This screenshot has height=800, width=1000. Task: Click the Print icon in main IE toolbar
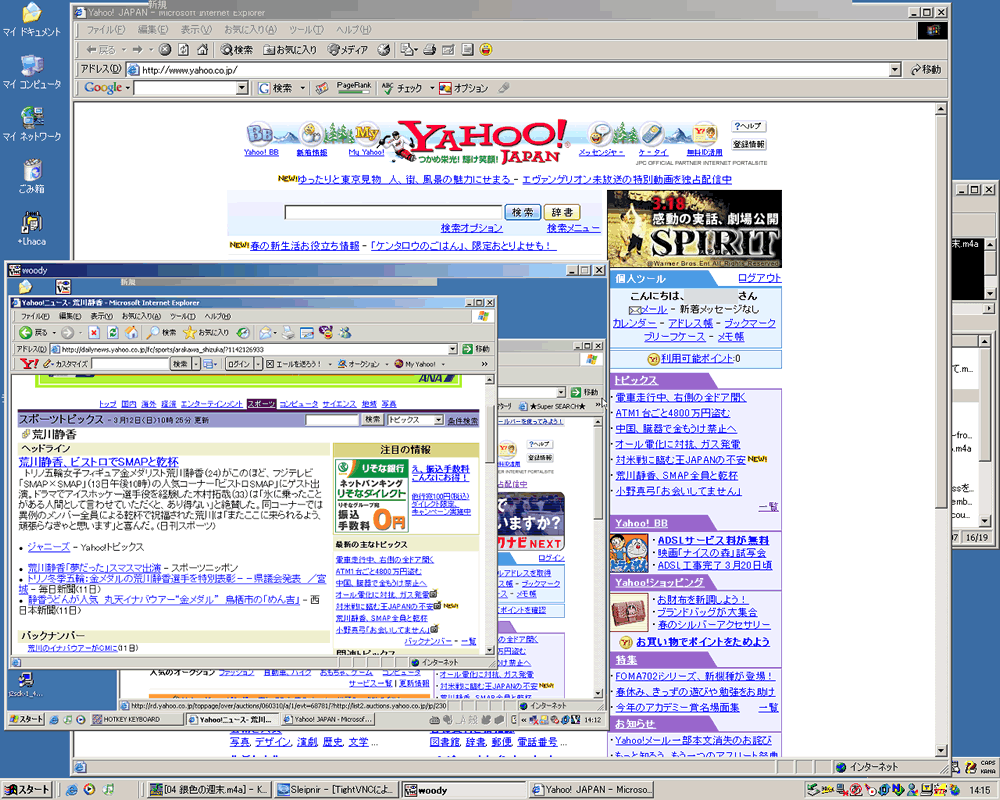click(x=430, y=50)
